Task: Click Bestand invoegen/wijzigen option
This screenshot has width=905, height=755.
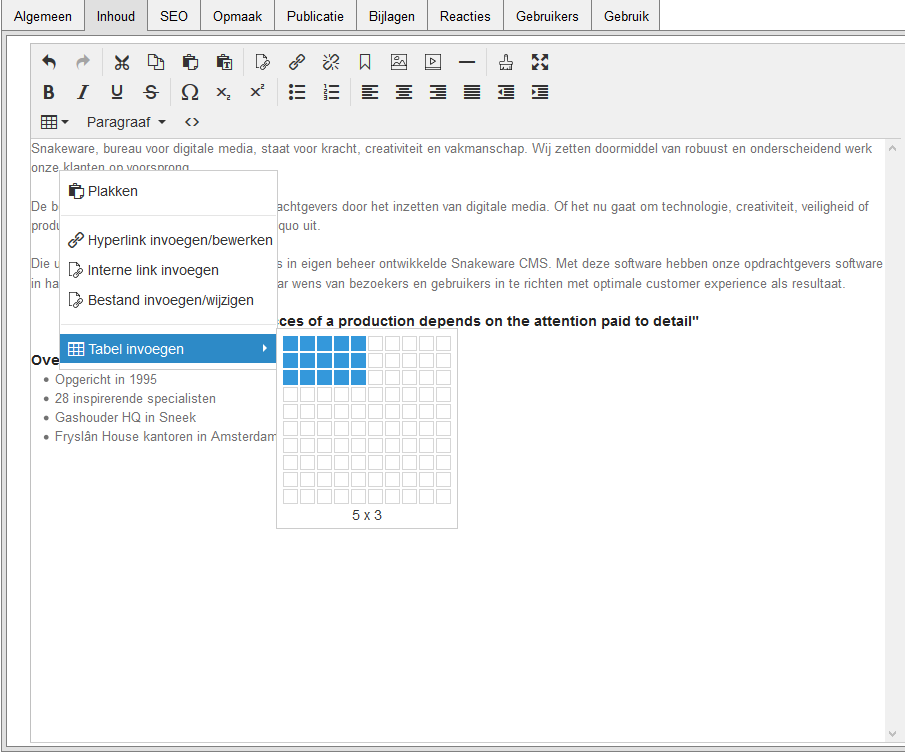Action: coord(170,300)
